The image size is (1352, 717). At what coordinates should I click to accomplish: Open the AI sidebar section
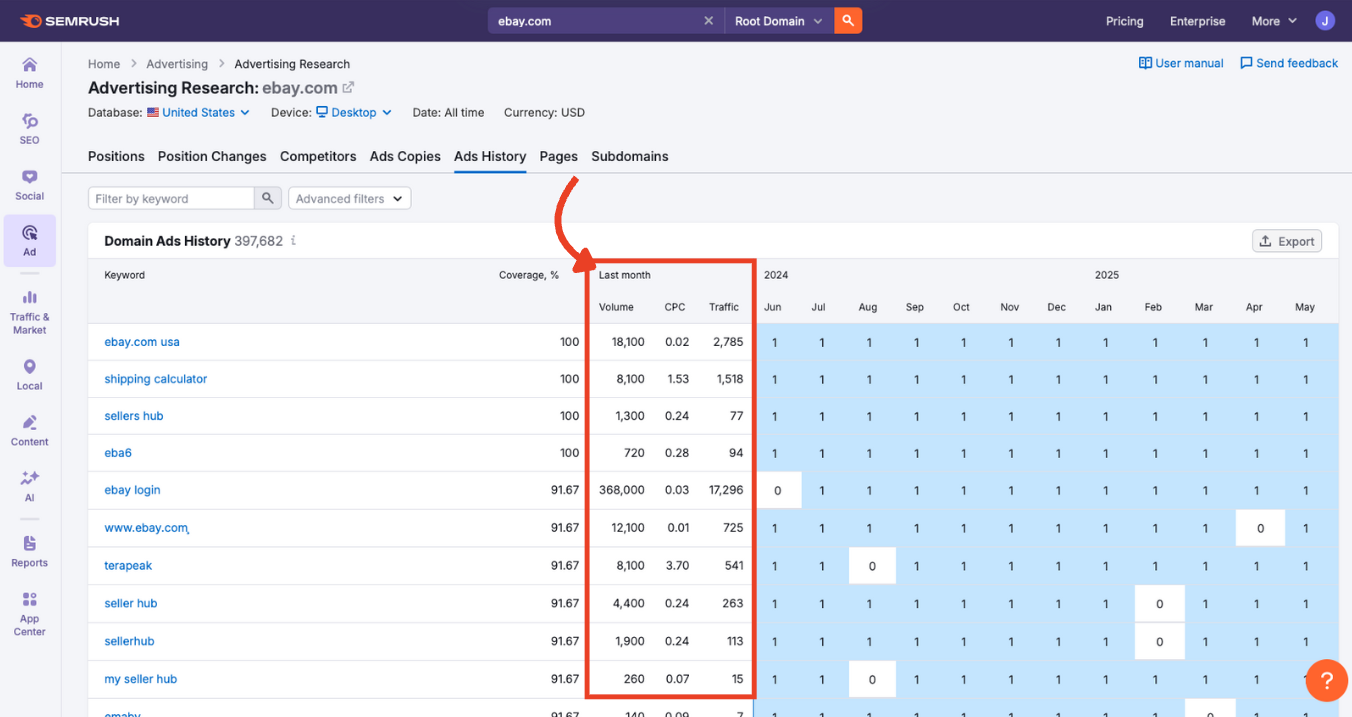(x=29, y=486)
